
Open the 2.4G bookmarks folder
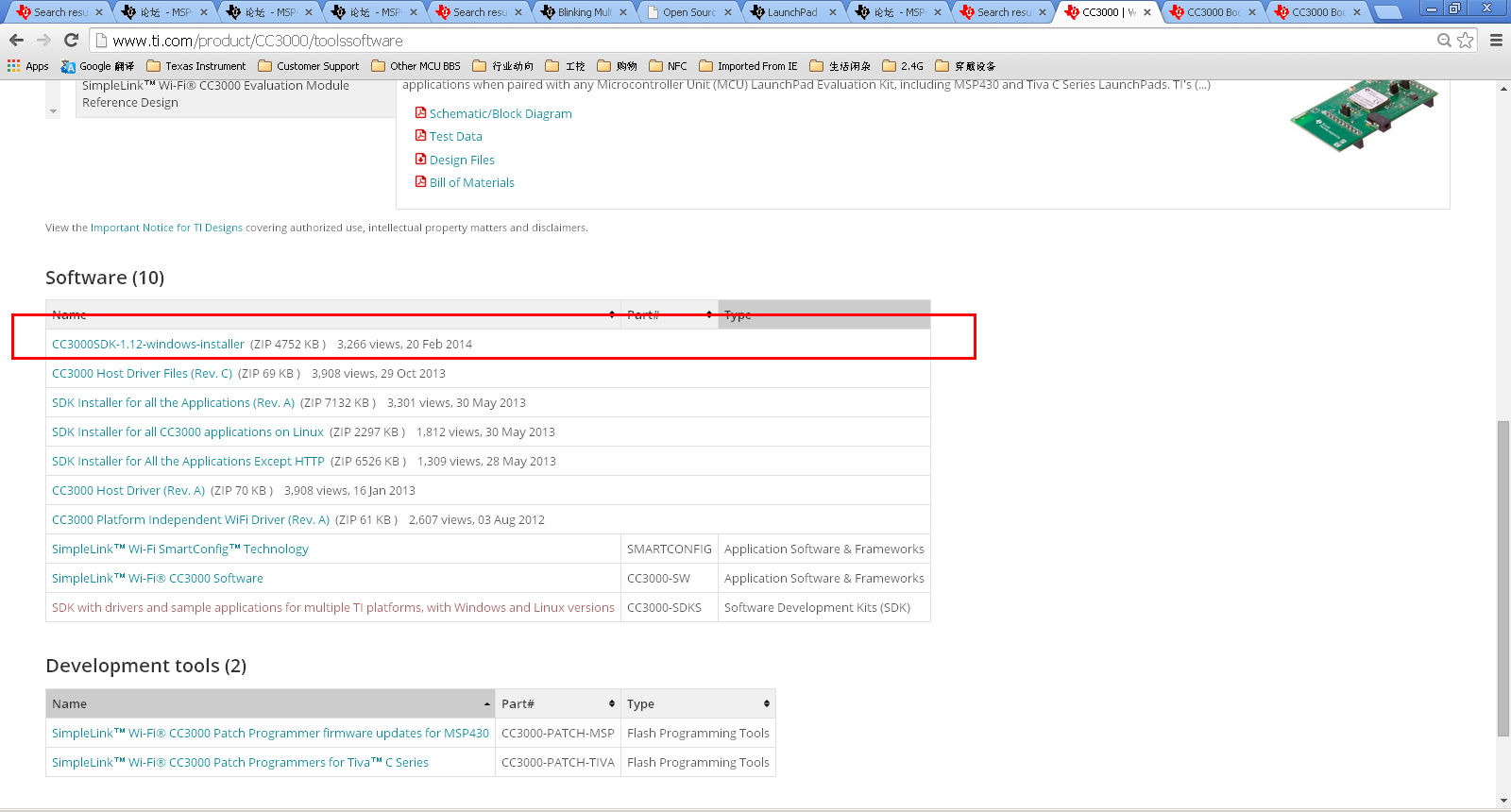903,66
